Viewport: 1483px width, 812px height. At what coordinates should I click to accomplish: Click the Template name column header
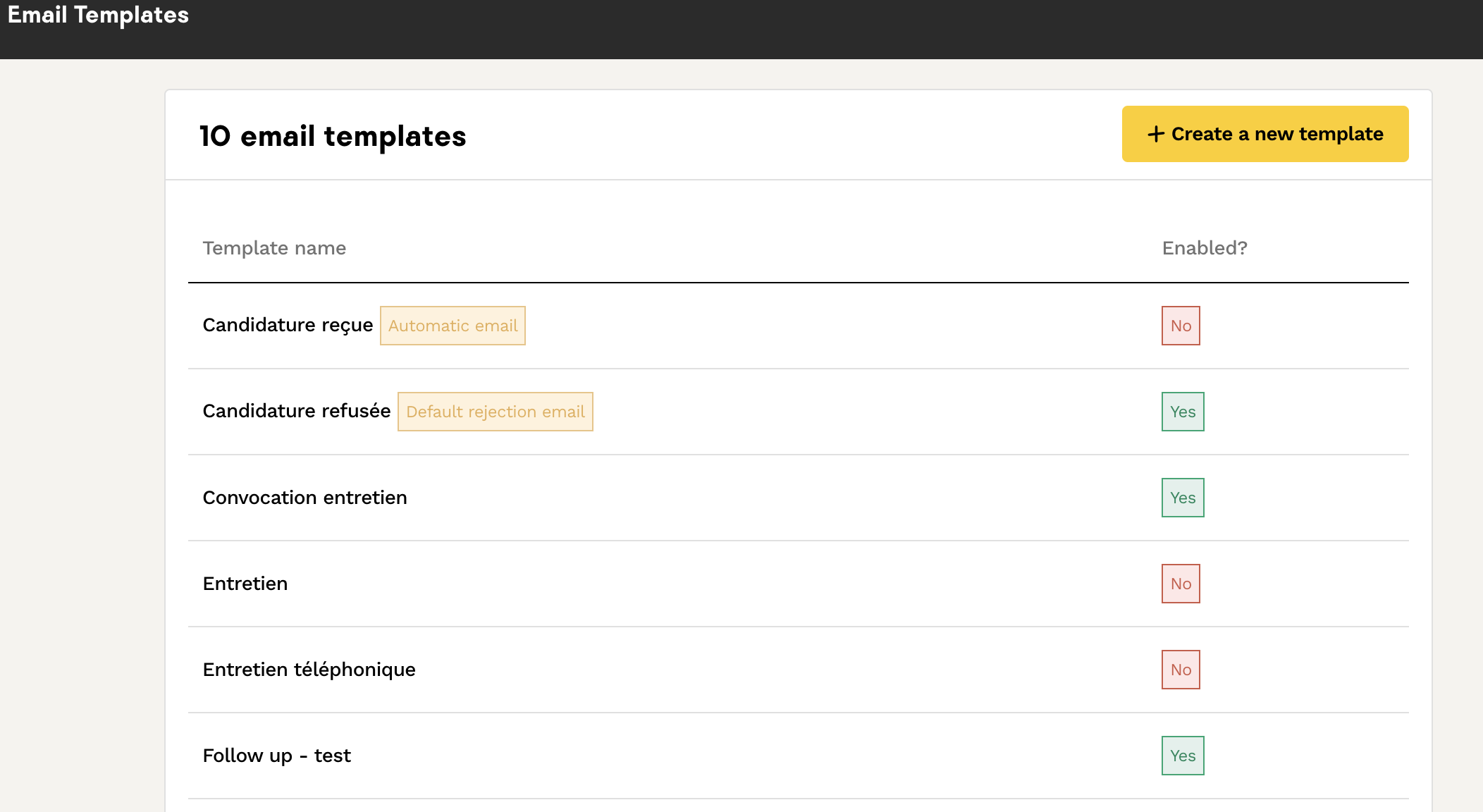click(x=274, y=248)
